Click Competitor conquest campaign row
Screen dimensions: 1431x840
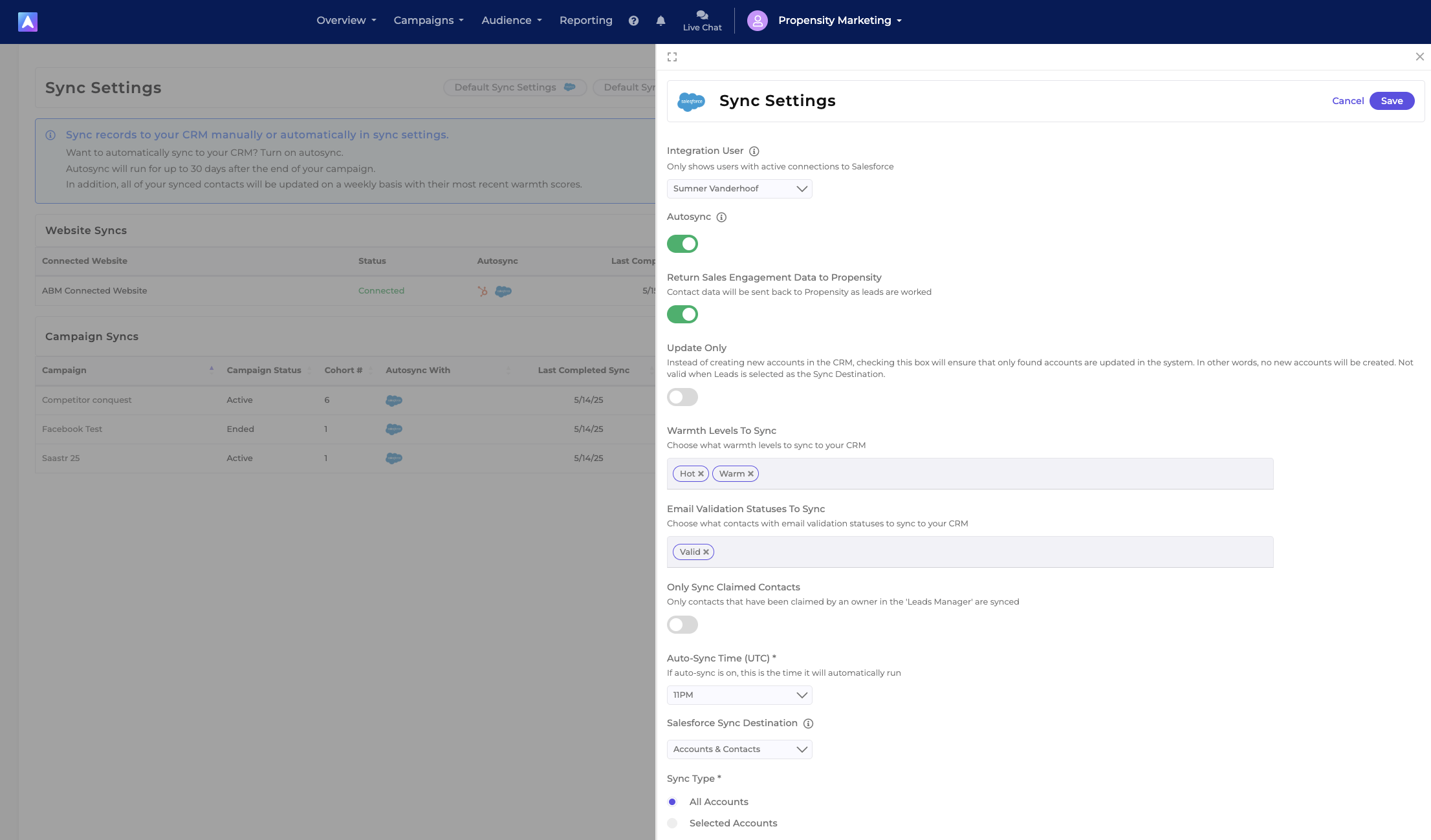tap(345, 400)
